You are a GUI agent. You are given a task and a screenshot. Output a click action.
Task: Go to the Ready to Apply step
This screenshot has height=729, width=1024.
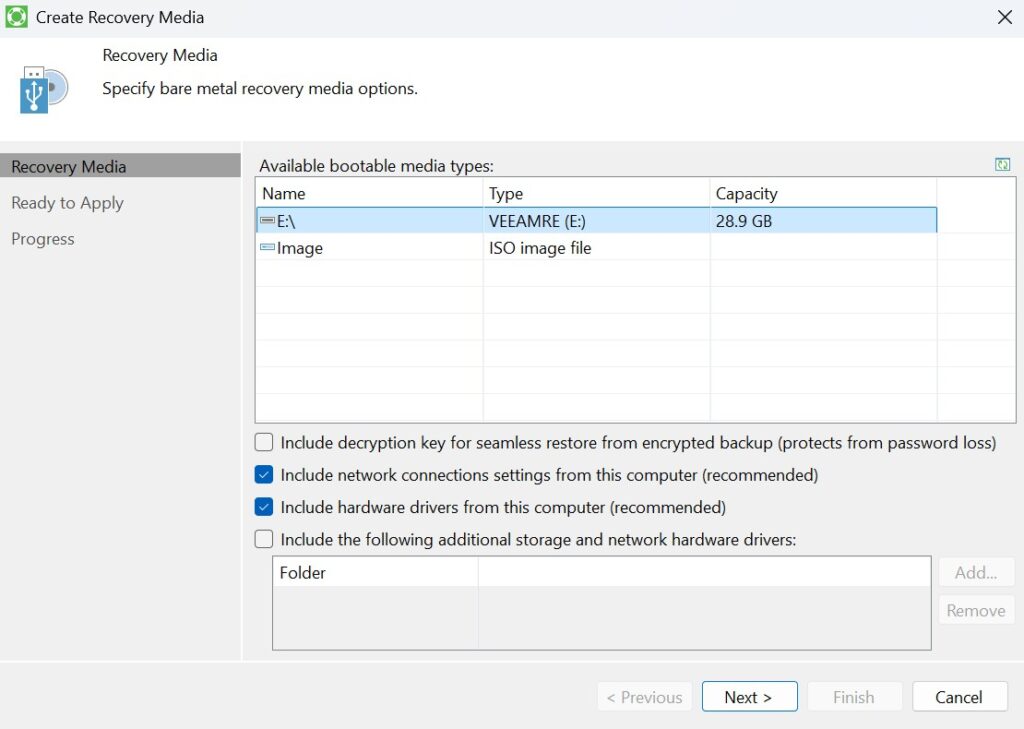tap(67, 203)
